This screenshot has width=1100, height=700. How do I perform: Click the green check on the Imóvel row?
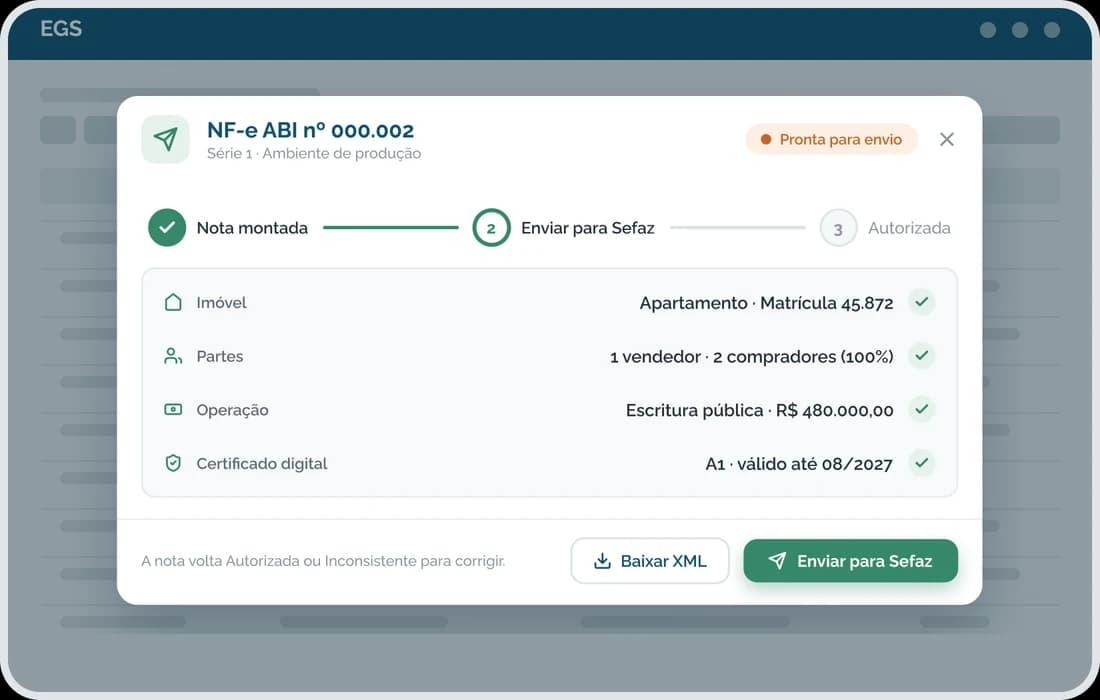point(921,302)
